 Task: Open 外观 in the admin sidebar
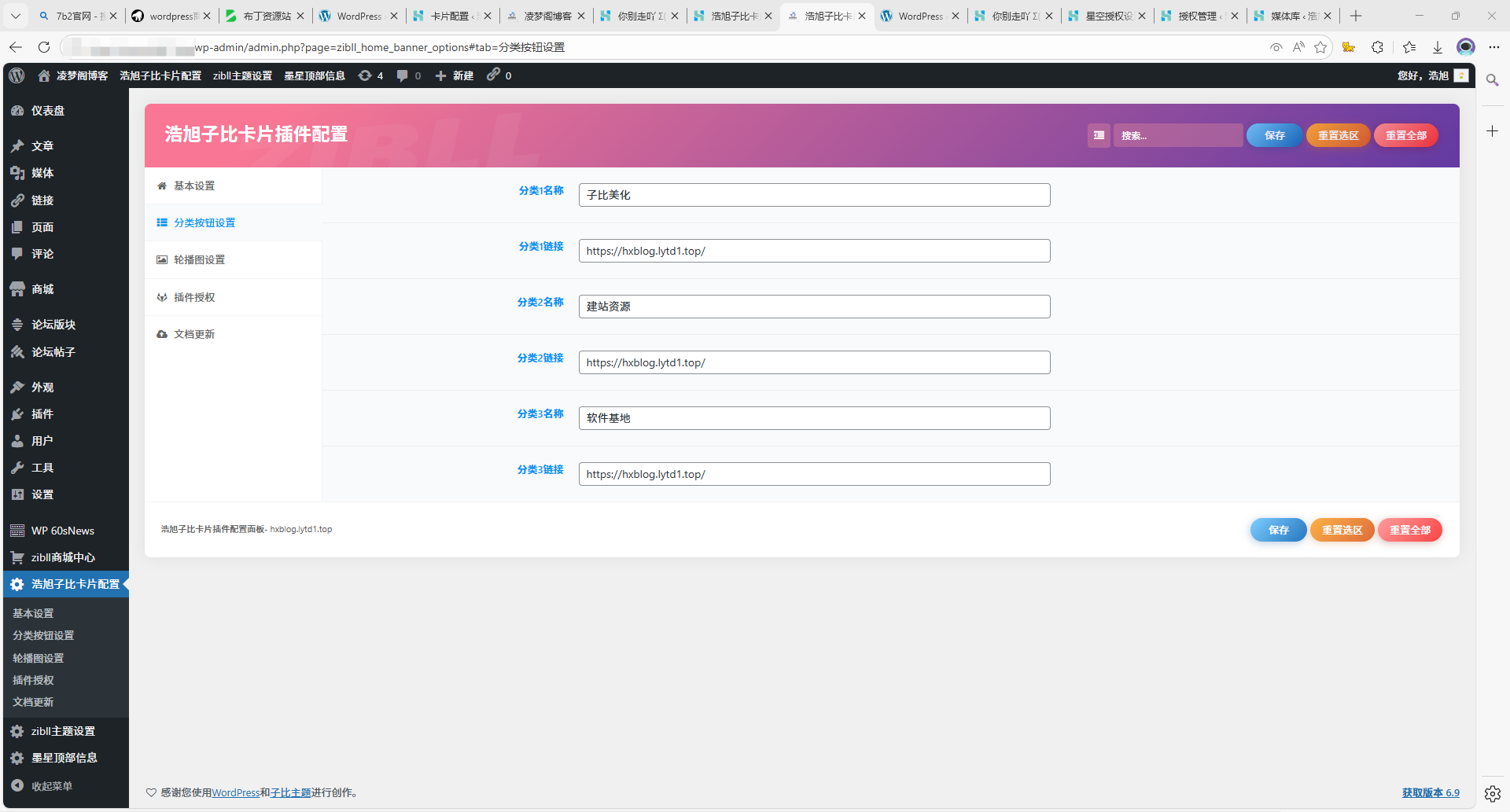[x=42, y=388]
